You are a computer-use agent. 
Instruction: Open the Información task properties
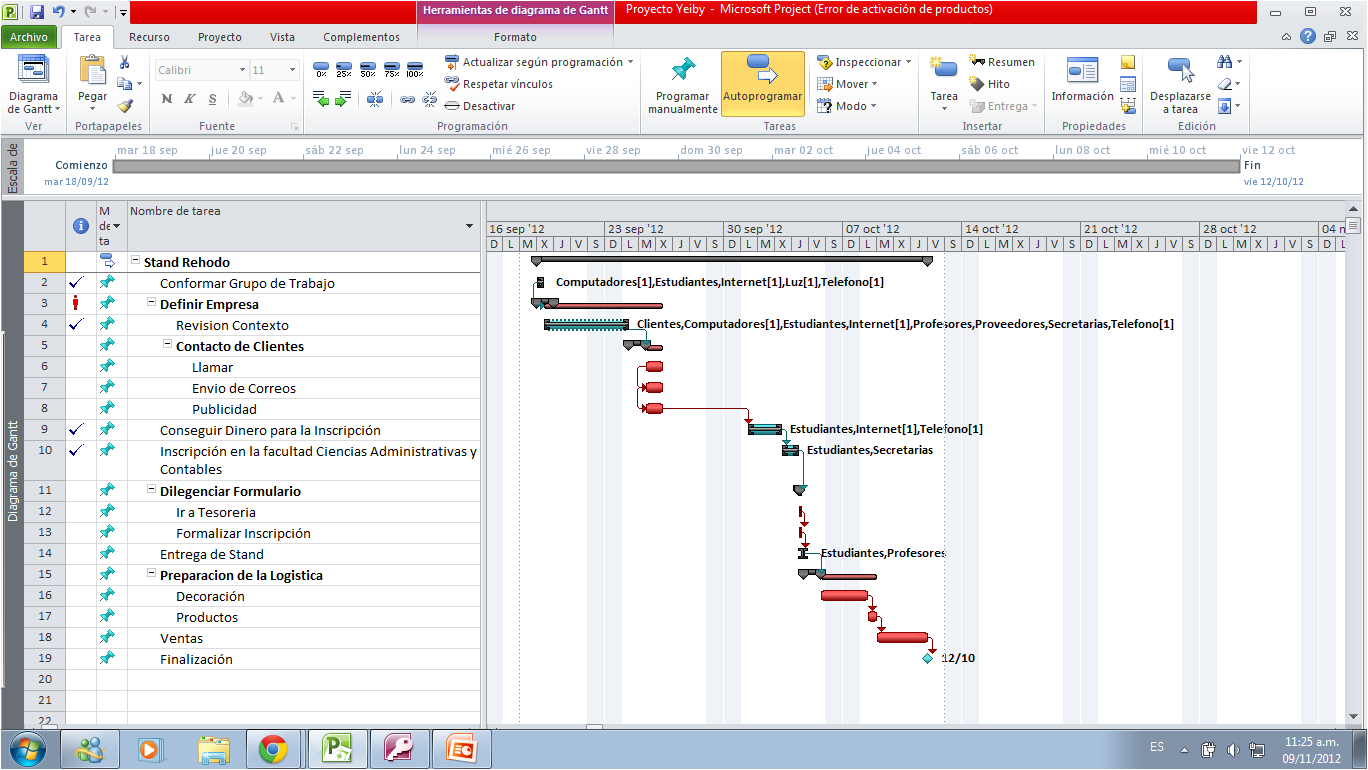click(x=1081, y=84)
